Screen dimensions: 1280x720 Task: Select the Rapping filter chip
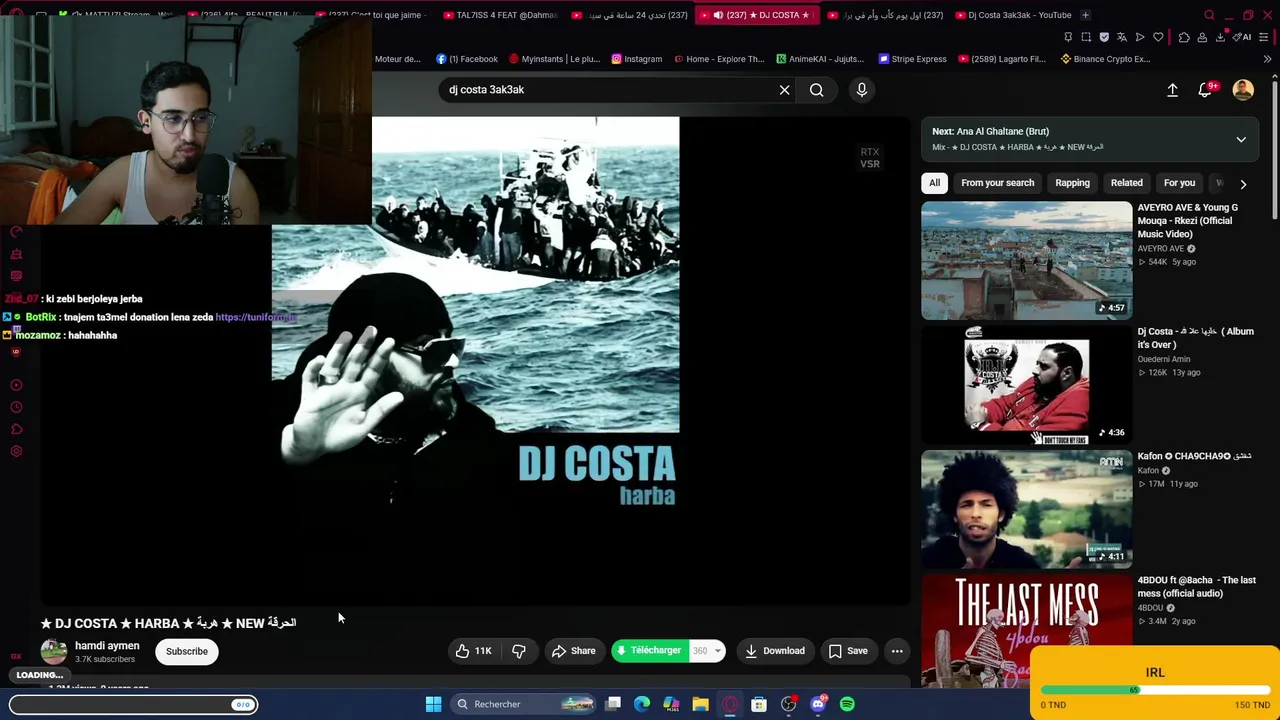point(1072,183)
